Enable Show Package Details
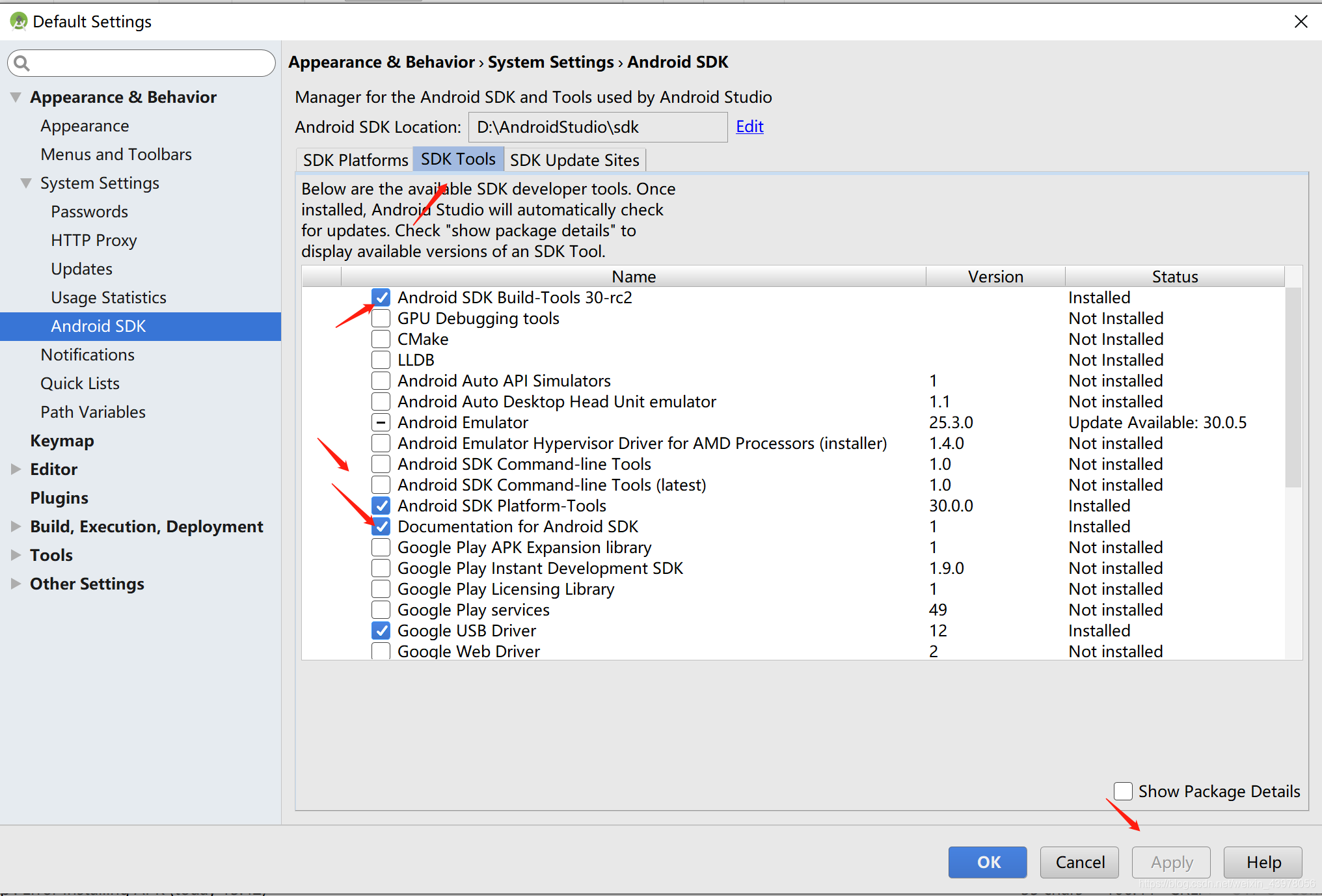 pyautogui.click(x=1122, y=791)
